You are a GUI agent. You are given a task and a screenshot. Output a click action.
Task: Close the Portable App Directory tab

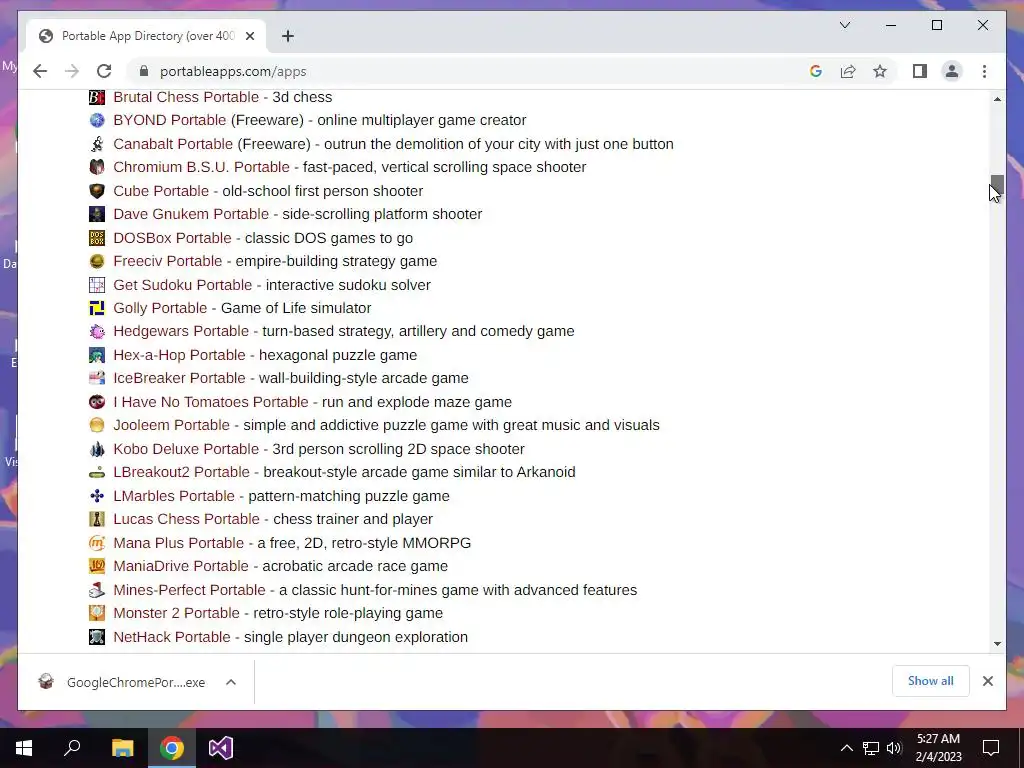249,36
